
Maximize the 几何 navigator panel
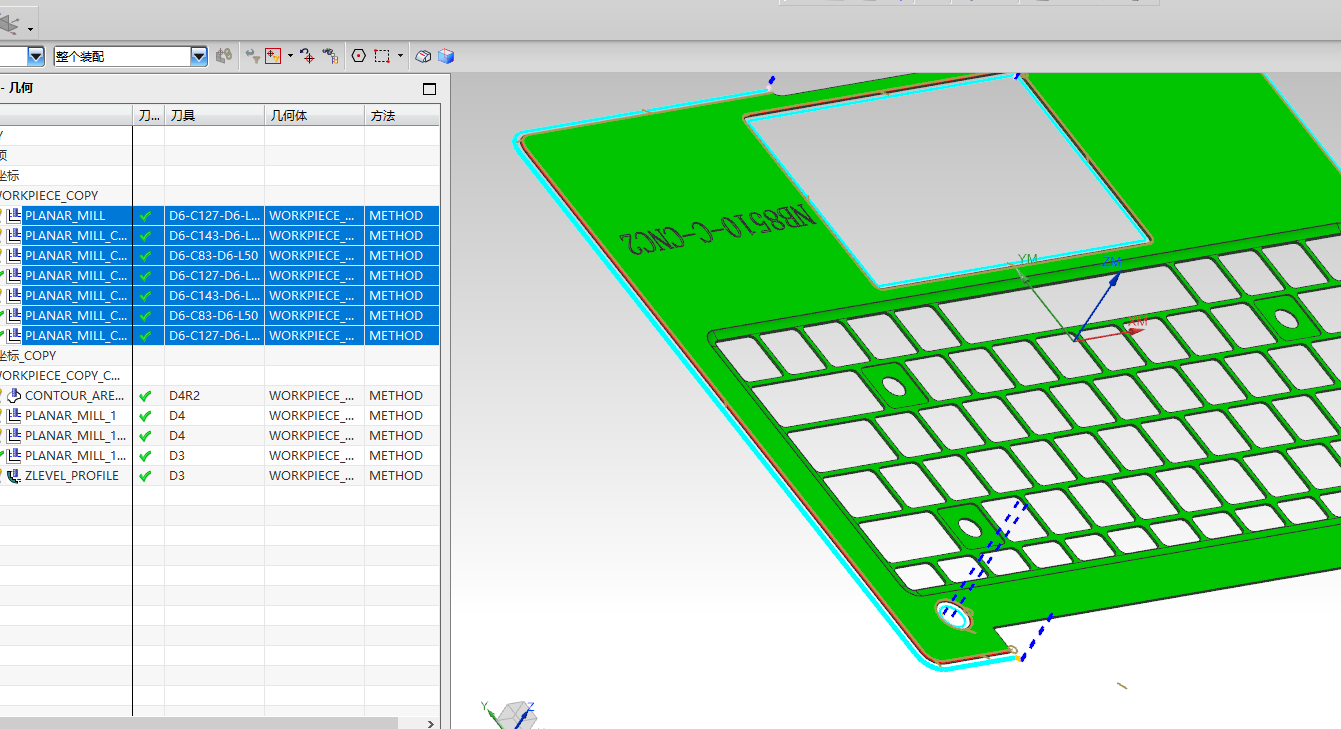tap(430, 89)
